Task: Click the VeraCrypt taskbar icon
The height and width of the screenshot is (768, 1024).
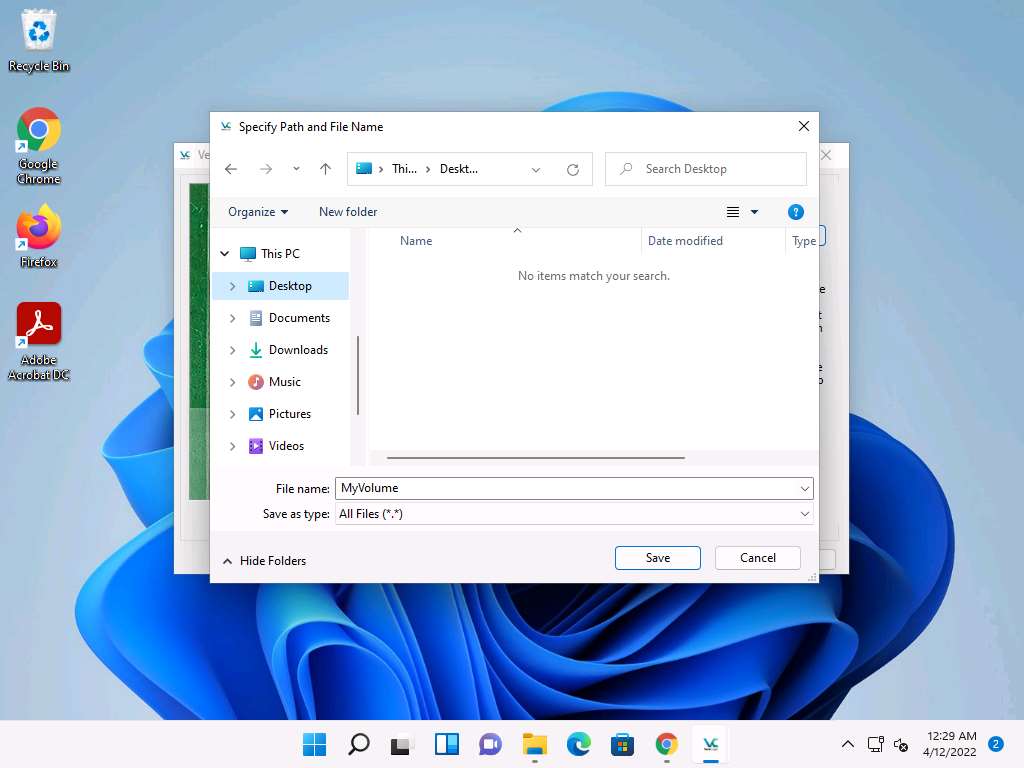Action: pos(711,744)
